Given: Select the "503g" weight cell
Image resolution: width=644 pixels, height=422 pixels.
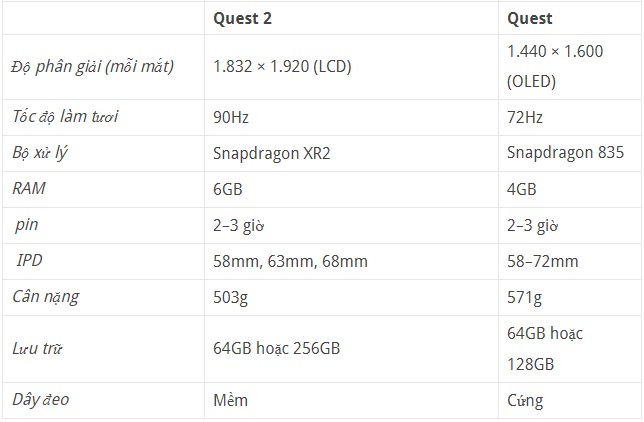Looking at the screenshot, I should tap(230, 297).
